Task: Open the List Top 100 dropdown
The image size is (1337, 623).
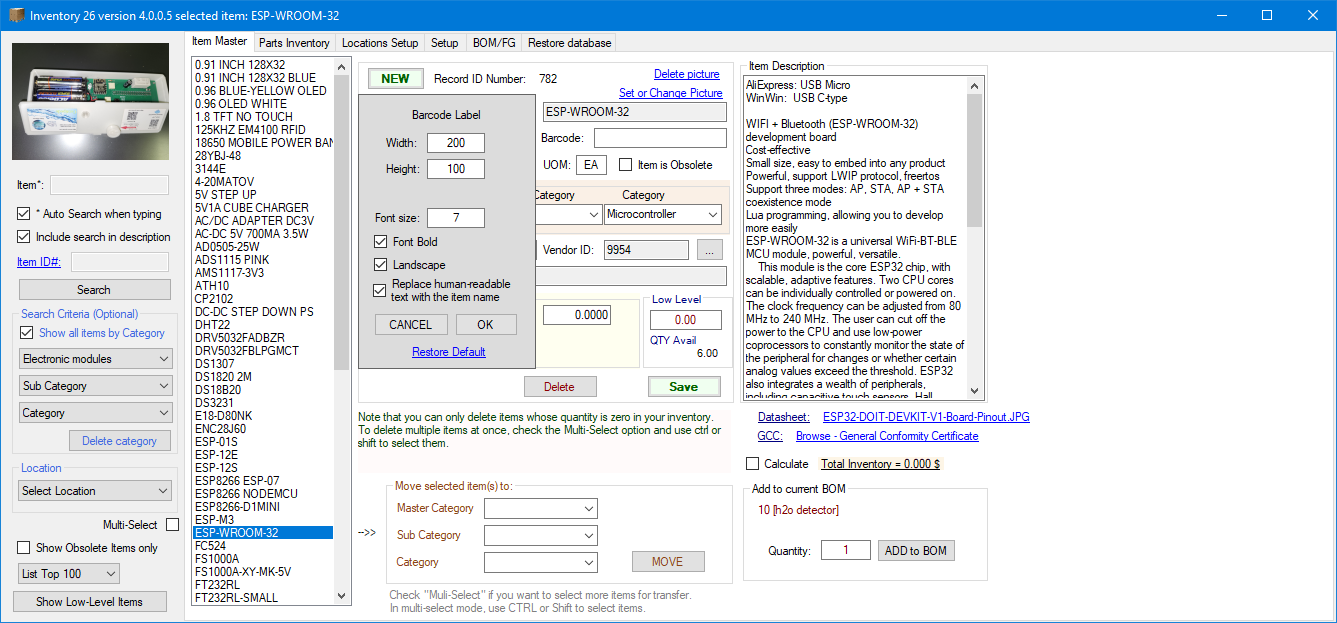Action: (x=69, y=574)
